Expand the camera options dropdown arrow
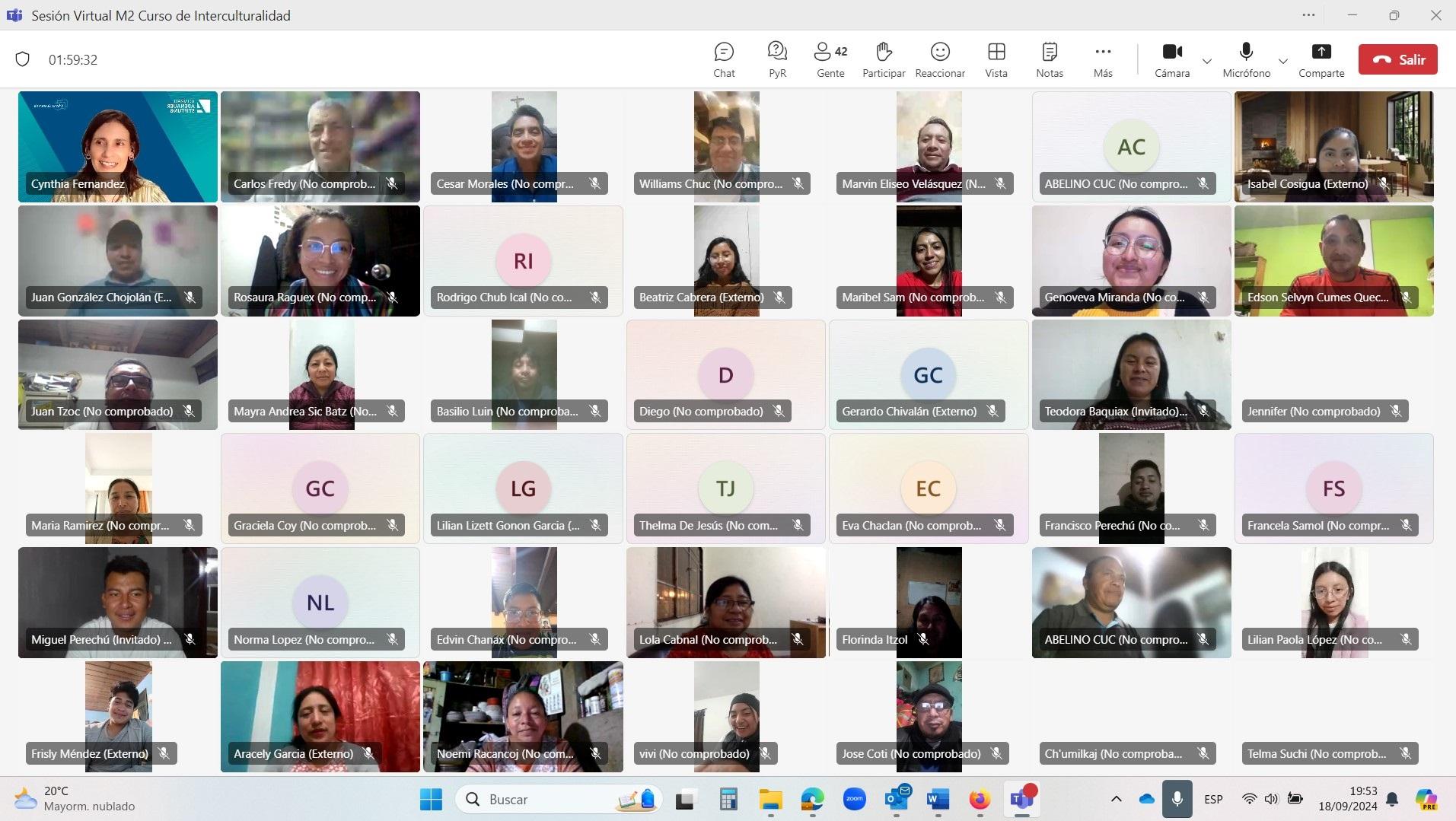The height and width of the screenshot is (821, 1456). [x=1207, y=61]
